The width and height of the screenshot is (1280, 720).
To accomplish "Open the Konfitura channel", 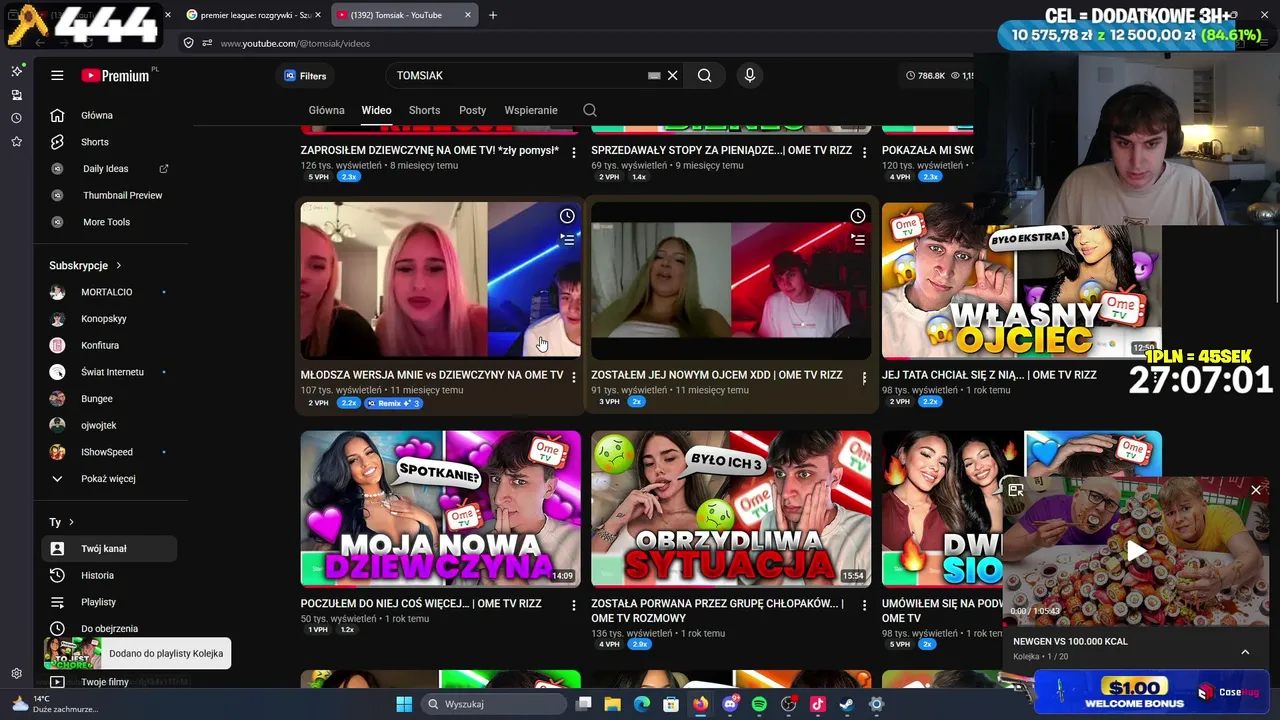I will click(110, 345).
